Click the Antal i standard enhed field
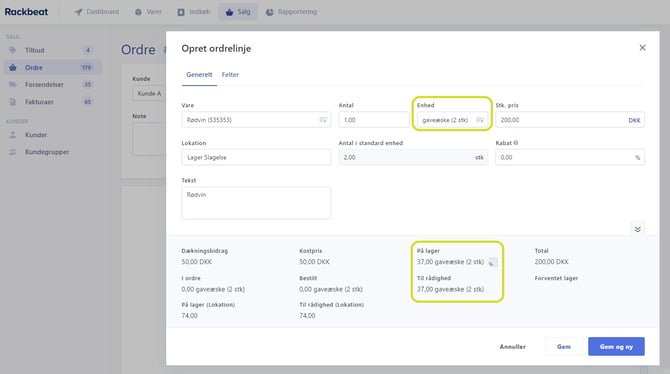The width and height of the screenshot is (670, 374). tap(413, 157)
